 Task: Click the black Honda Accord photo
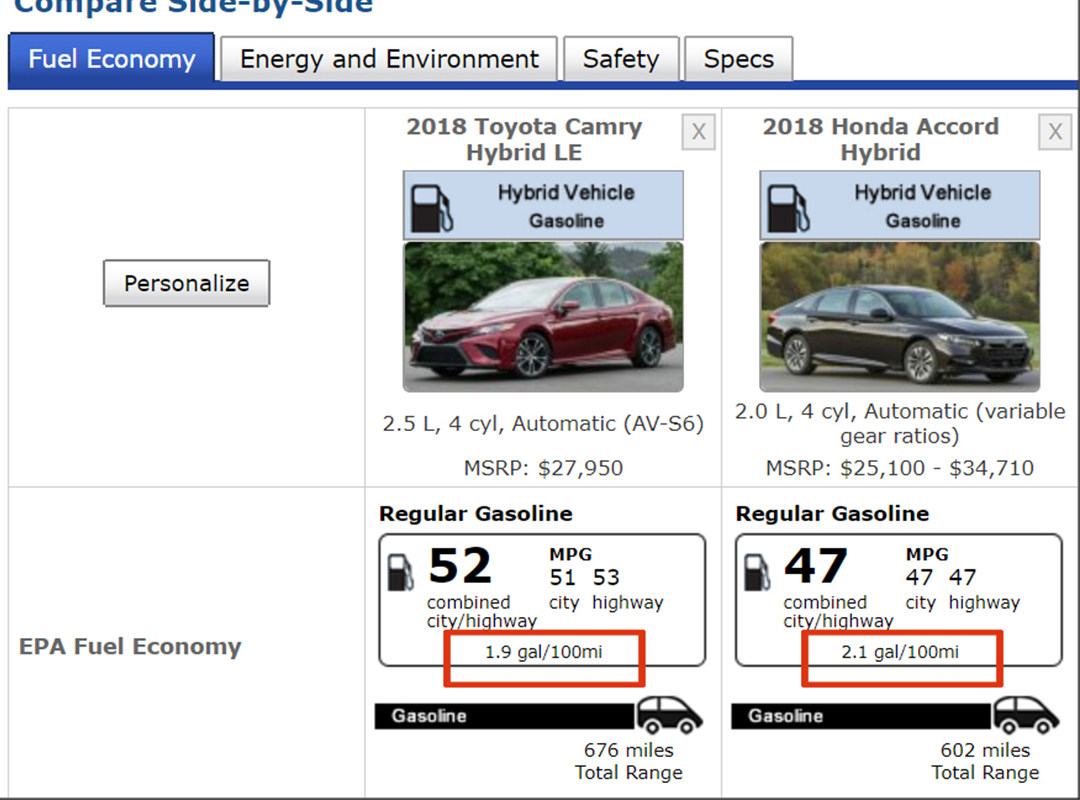coord(899,317)
